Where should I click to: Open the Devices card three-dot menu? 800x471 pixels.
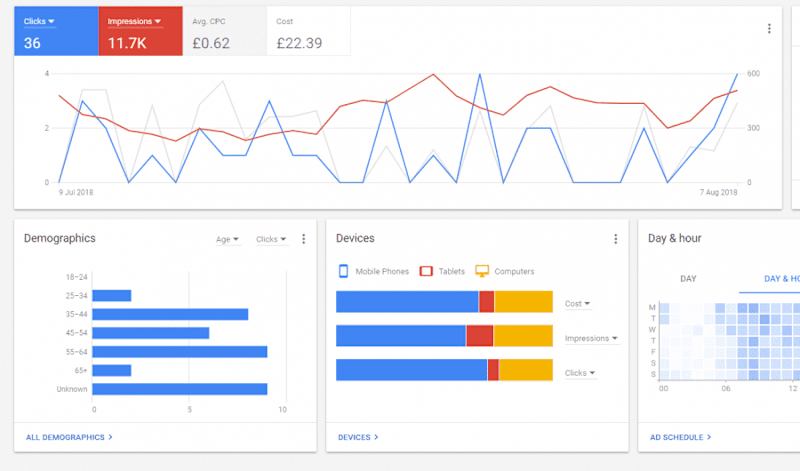(x=615, y=239)
